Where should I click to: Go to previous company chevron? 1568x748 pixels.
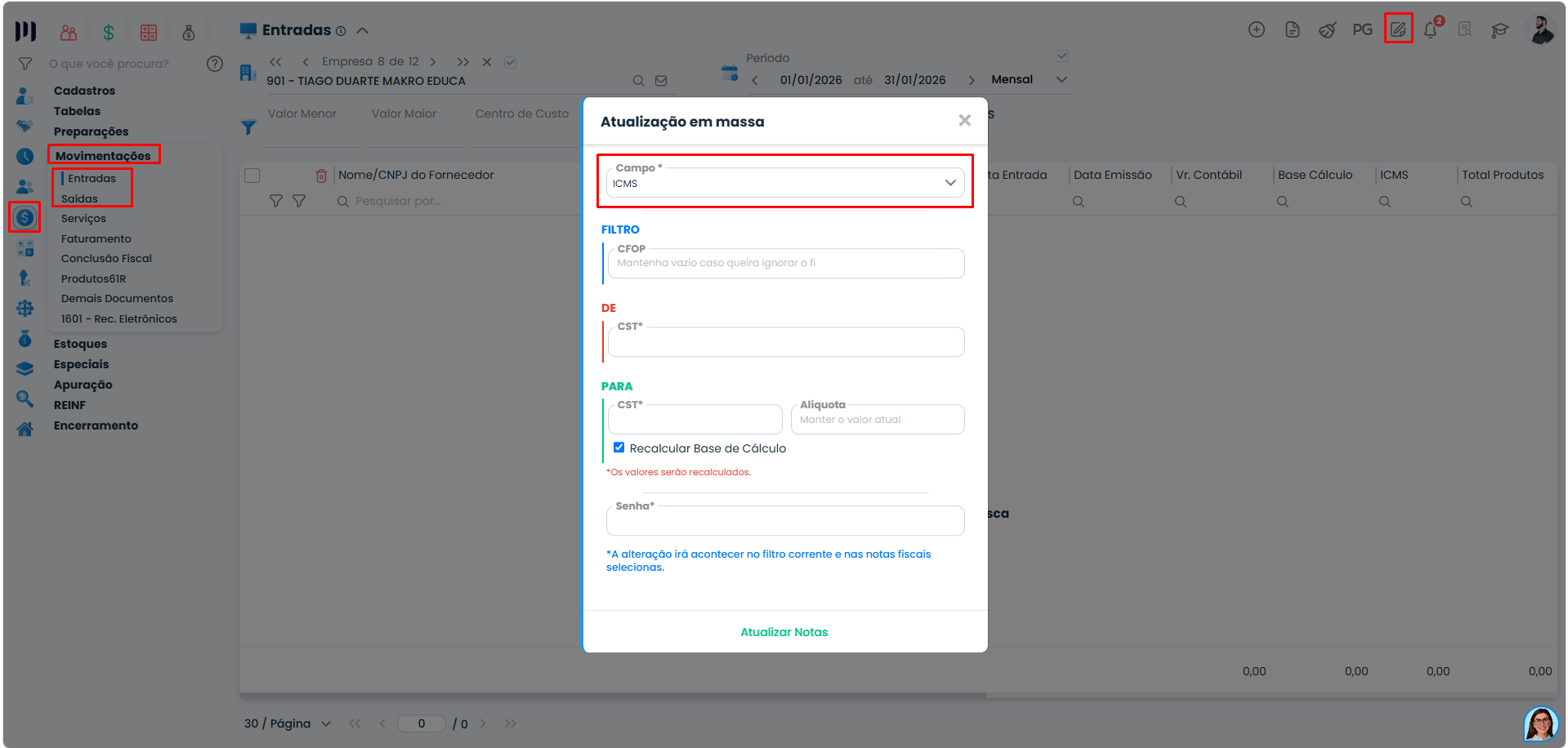[x=306, y=62]
